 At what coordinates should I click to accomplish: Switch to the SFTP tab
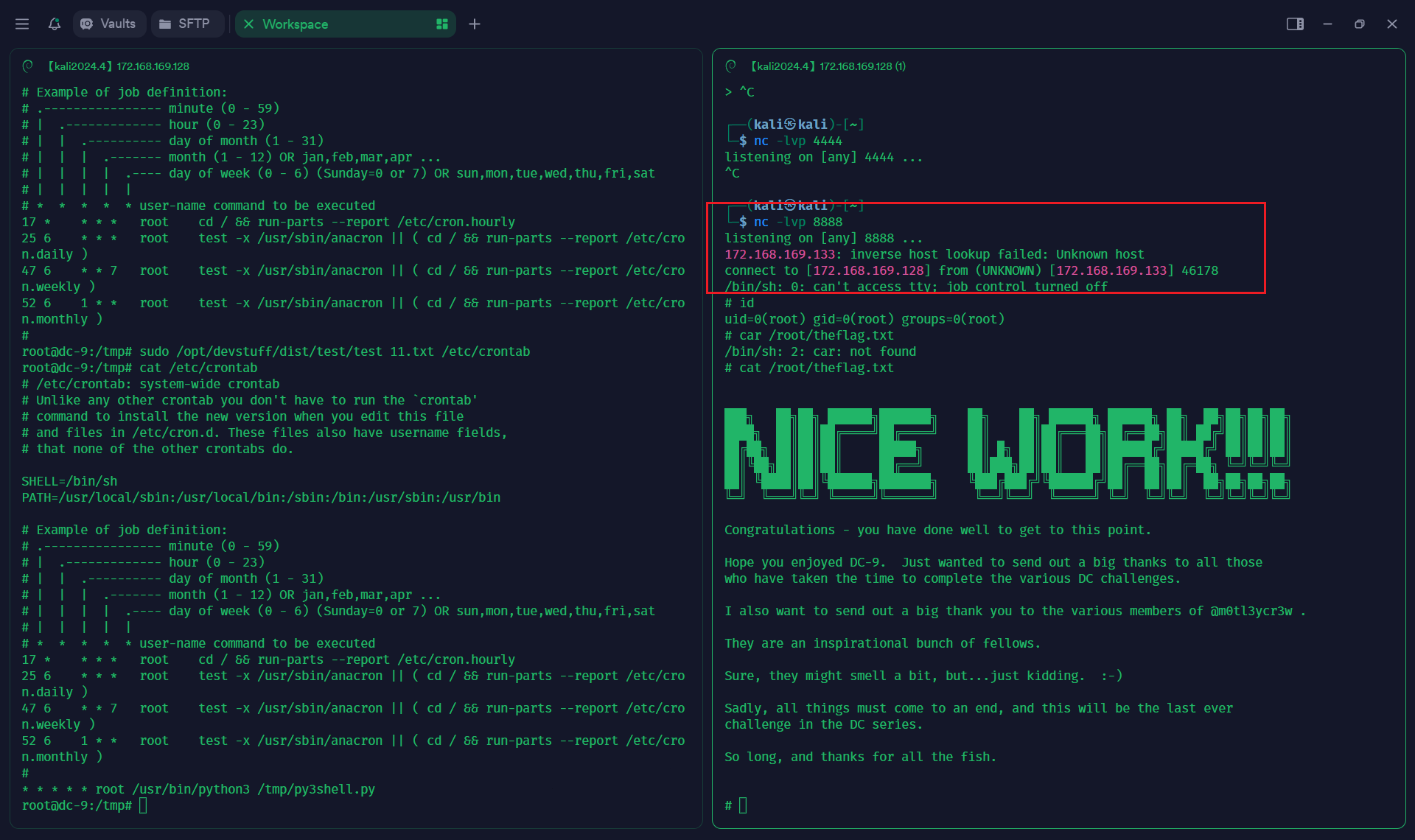[x=186, y=24]
